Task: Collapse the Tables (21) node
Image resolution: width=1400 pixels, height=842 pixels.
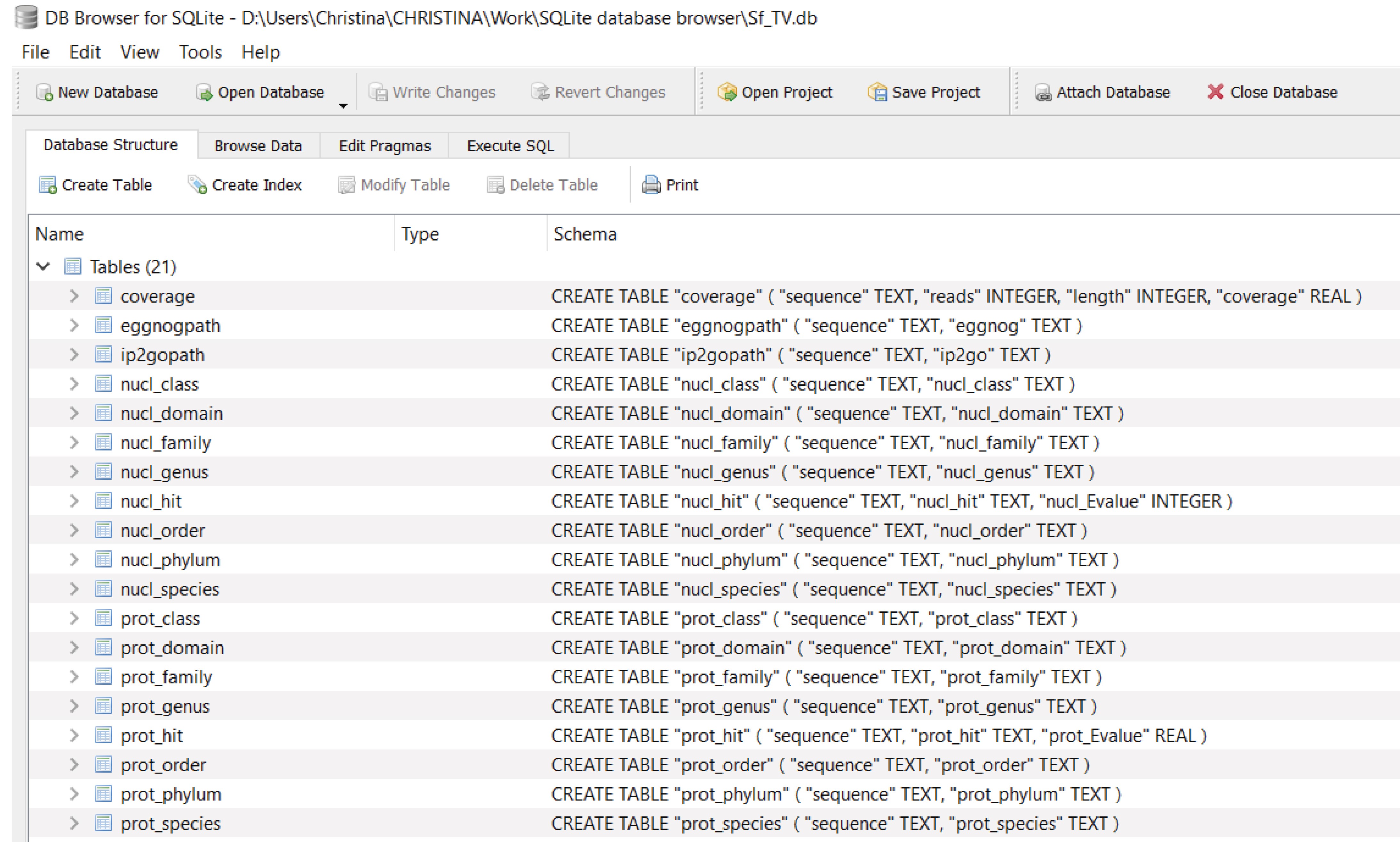Action: [x=43, y=266]
